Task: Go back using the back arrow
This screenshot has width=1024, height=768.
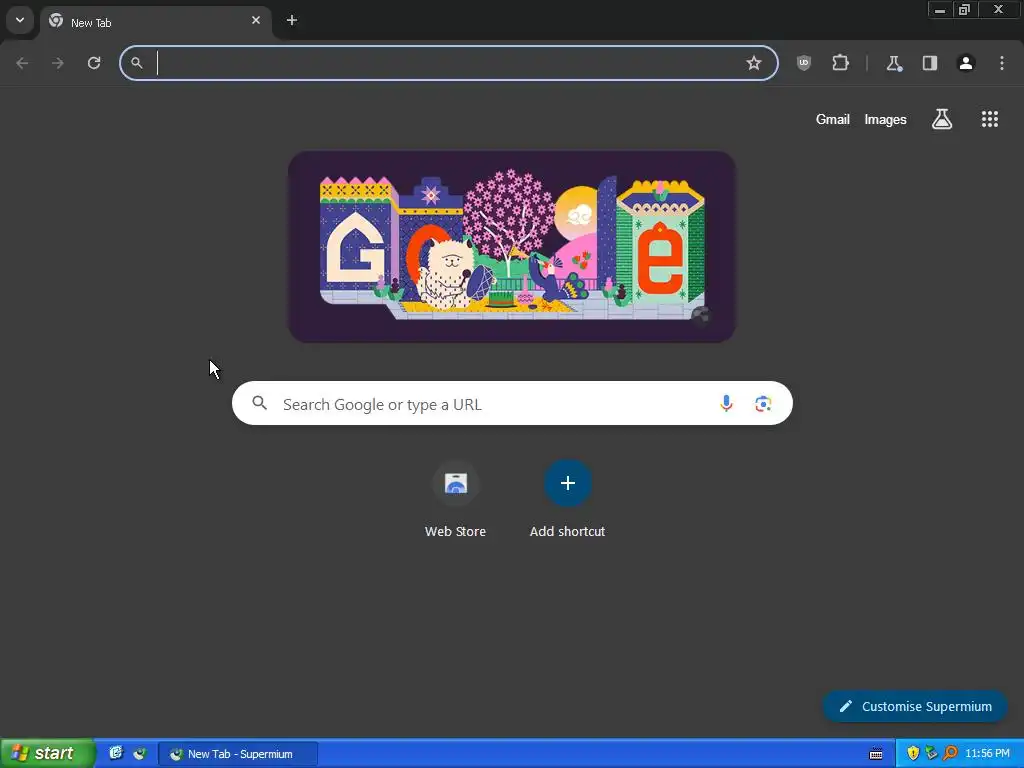Action: pyautogui.click(x=22, y=63)
